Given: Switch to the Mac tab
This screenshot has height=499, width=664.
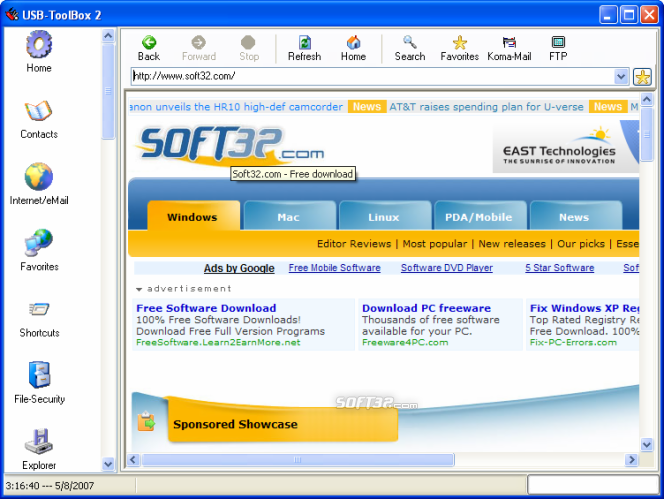Looking at the screenshot, I should click(289, 216).
